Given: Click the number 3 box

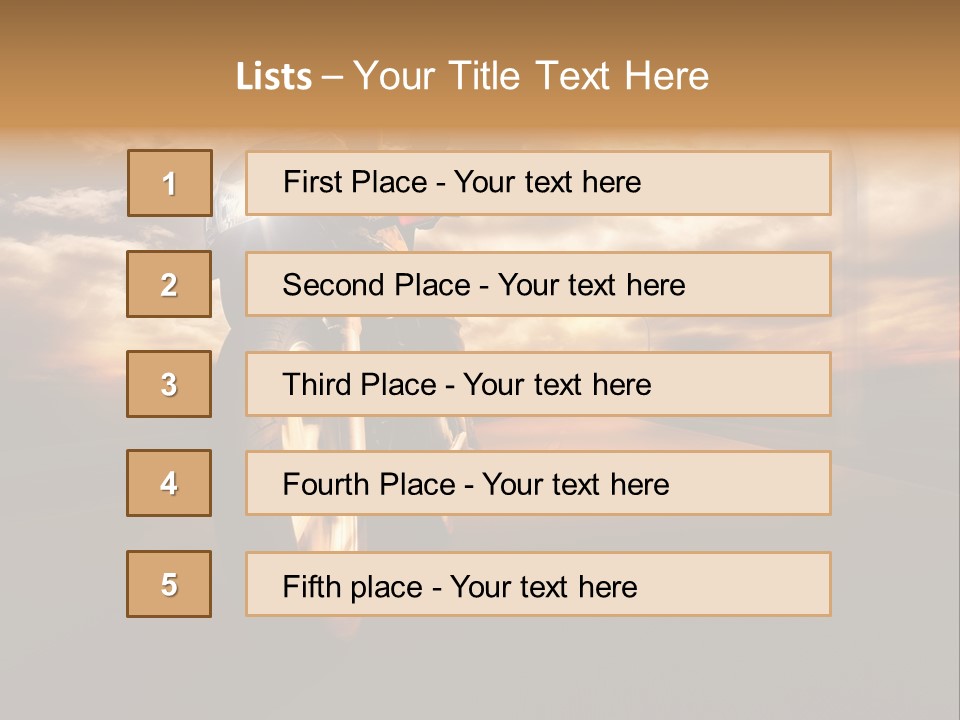Looking at the screenshot, I should point(169,384).
